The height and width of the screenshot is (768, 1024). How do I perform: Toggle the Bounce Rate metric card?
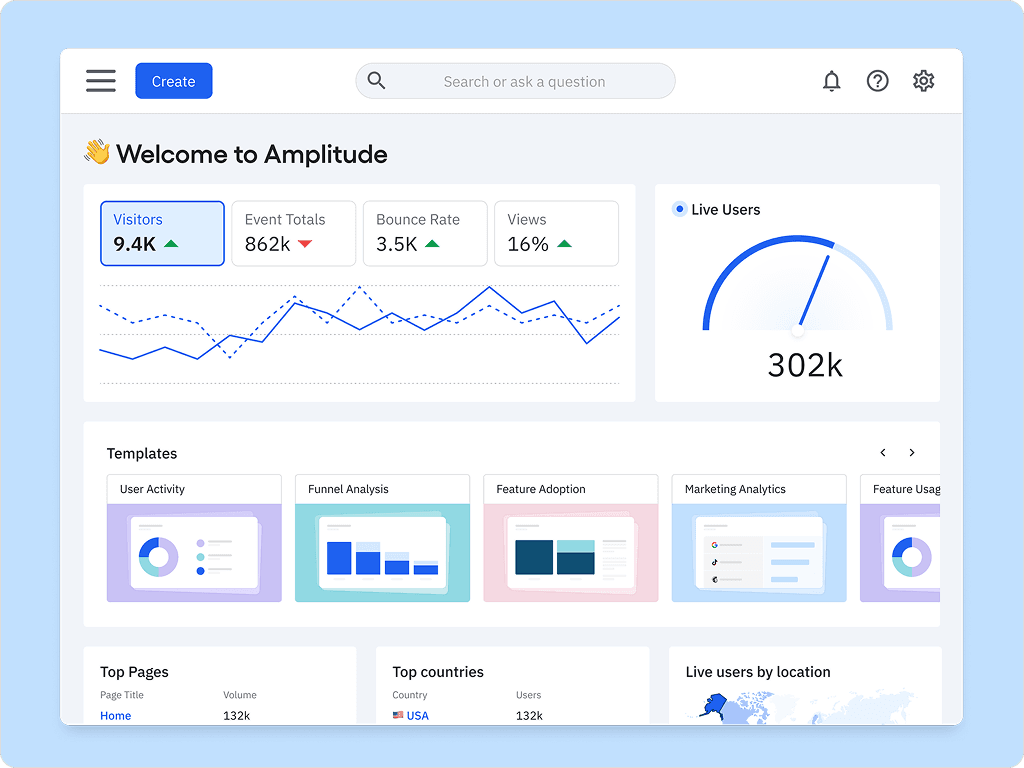(x=424, y=233)
